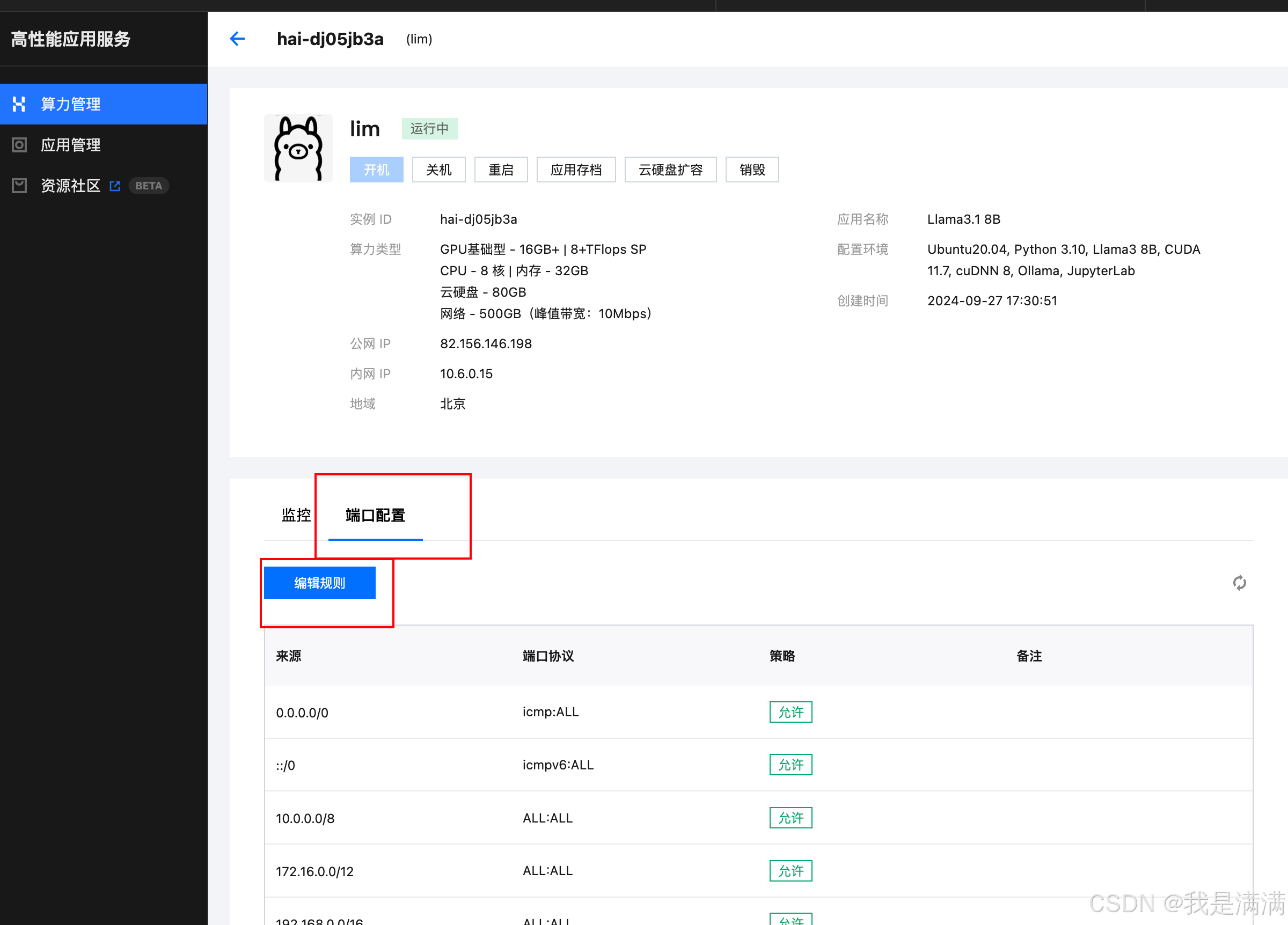Click the 云硬盘扩容 button
Image resolution: width=1288 pixels, height=925 pixels.
click(x=670, y=170)
